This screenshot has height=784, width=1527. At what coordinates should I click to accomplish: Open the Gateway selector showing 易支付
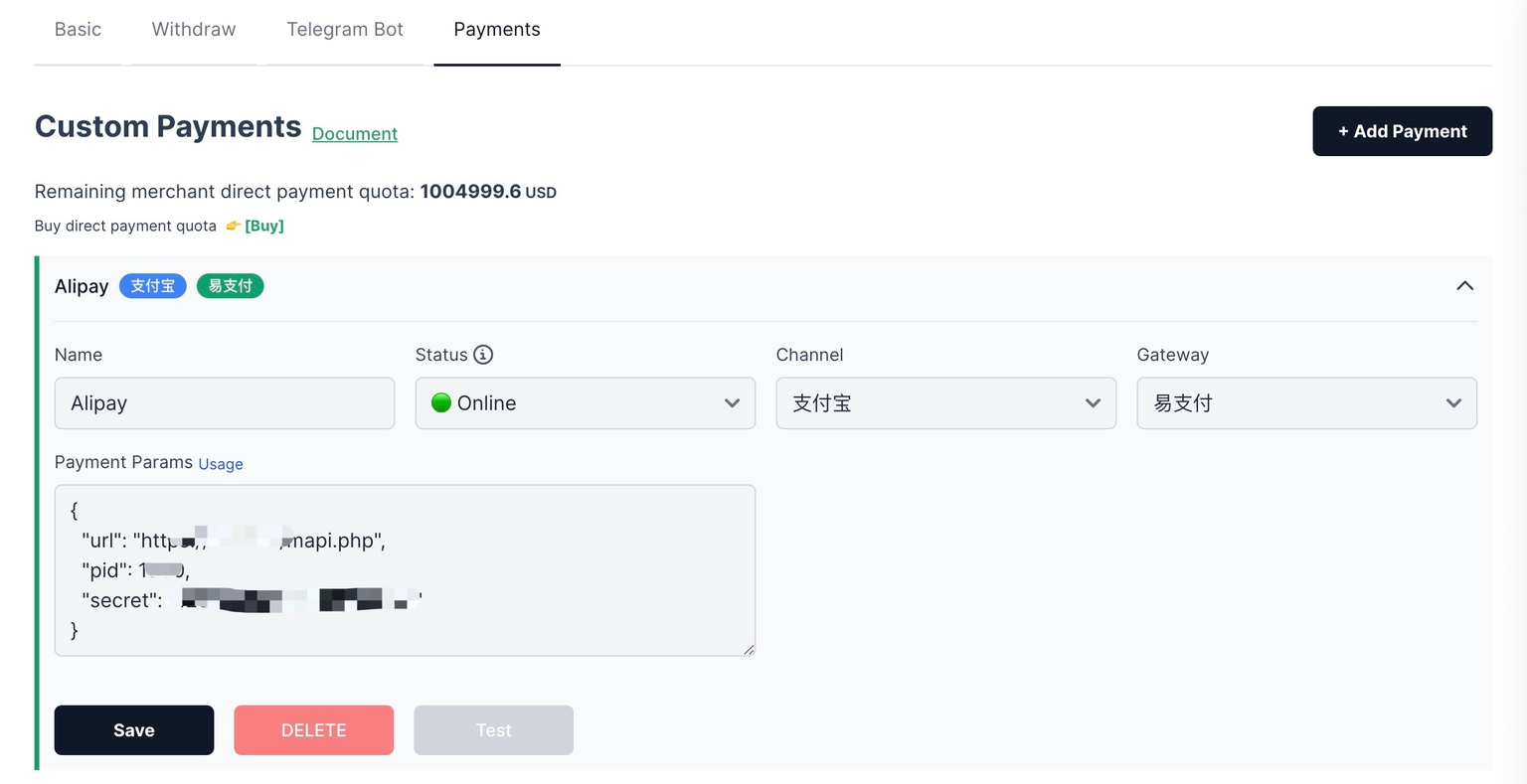coord(1305,402)
